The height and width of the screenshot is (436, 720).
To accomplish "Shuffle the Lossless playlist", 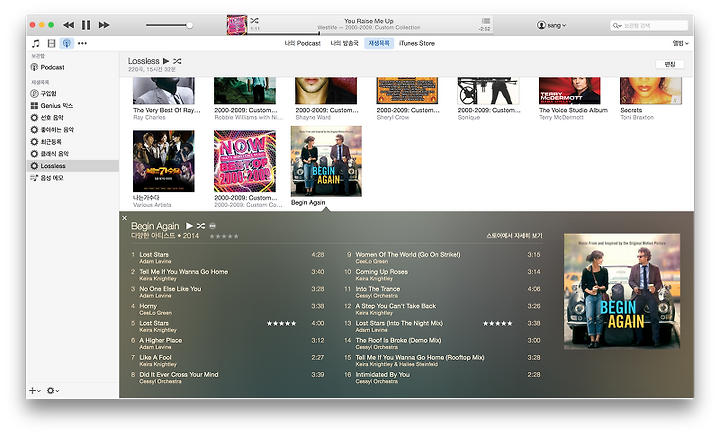I will click(x=177, y=61).
